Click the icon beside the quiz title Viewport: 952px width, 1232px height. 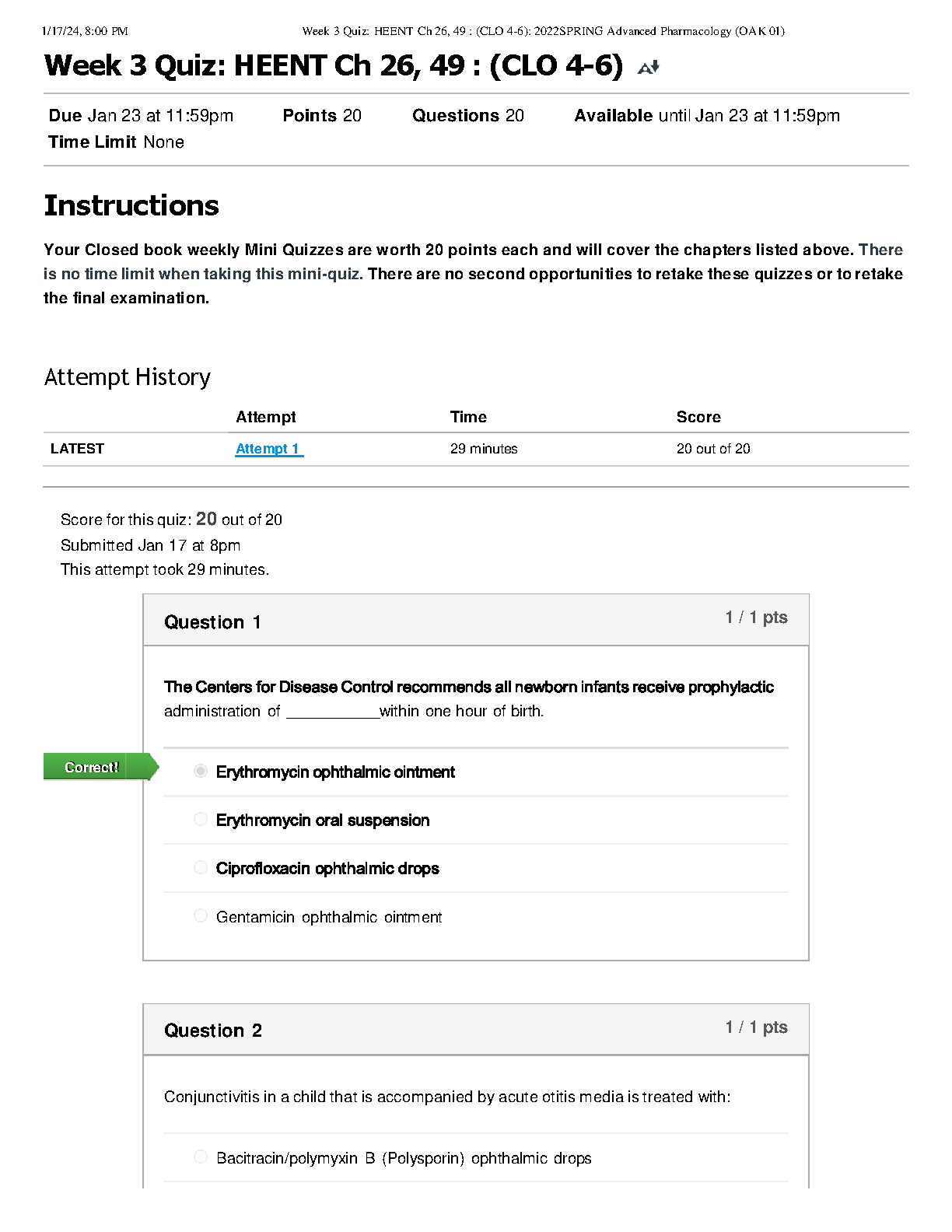pos(648,68)
